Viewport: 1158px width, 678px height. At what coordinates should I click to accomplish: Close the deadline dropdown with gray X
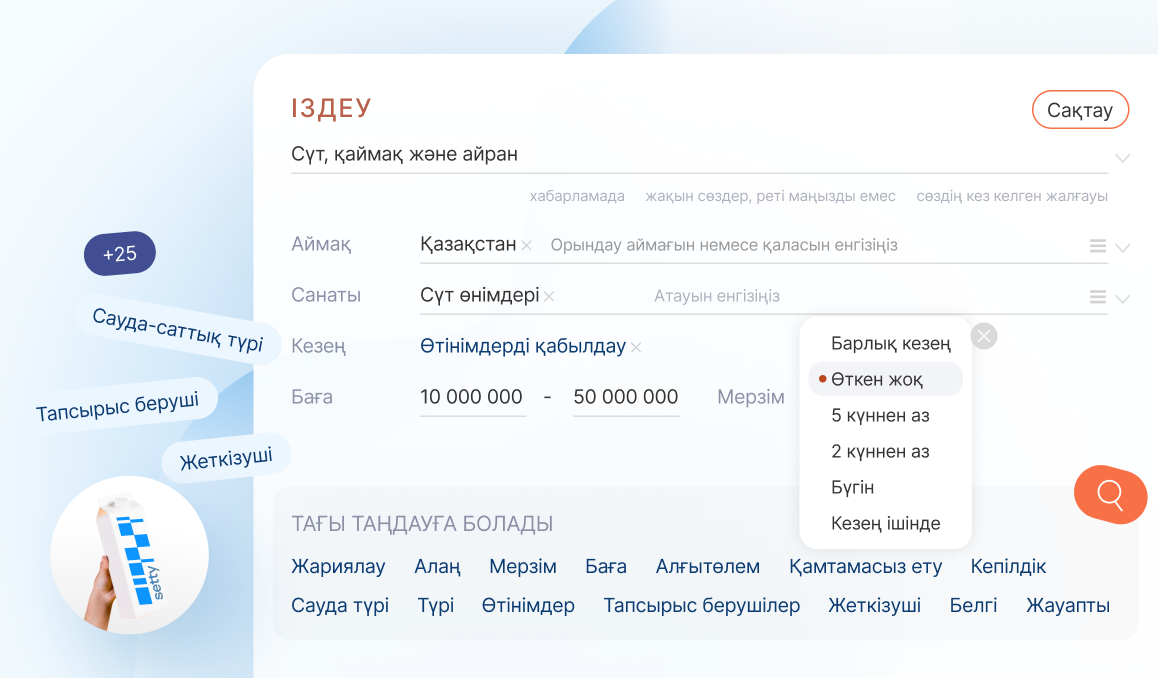(x=984, y=336)
